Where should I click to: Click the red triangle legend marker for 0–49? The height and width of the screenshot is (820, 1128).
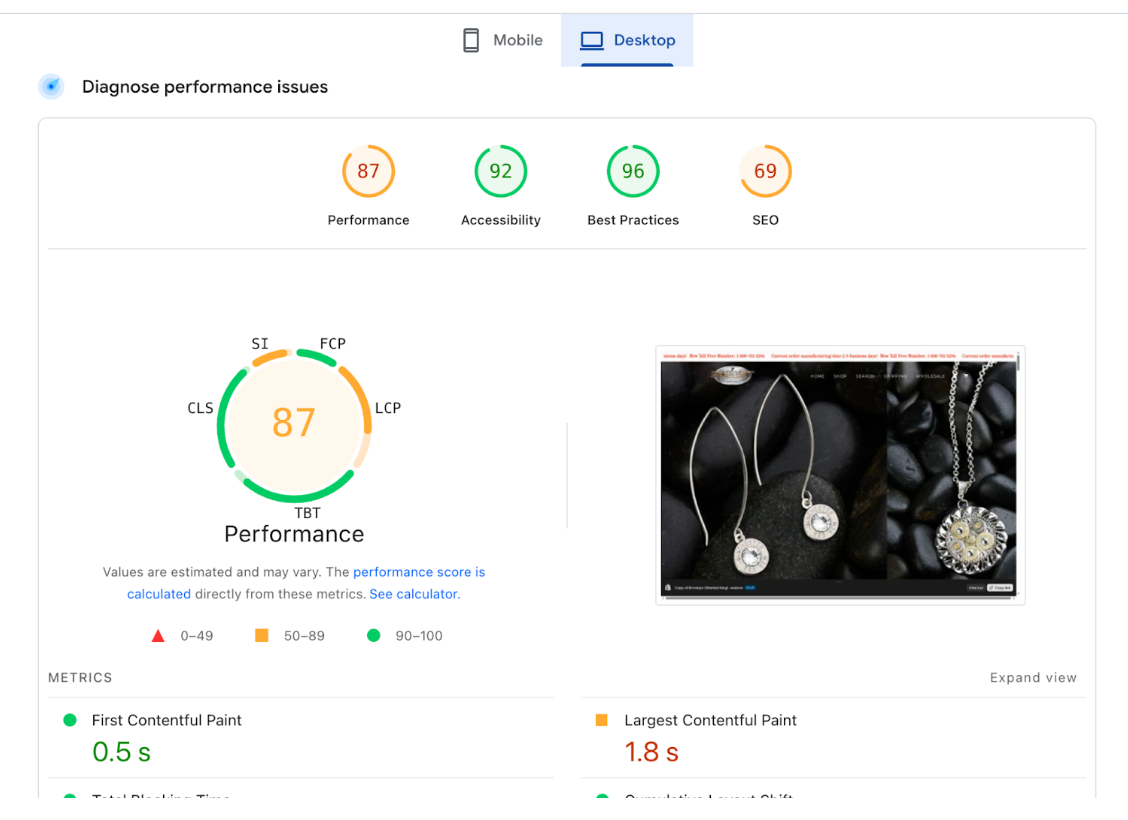click(158, 635)
